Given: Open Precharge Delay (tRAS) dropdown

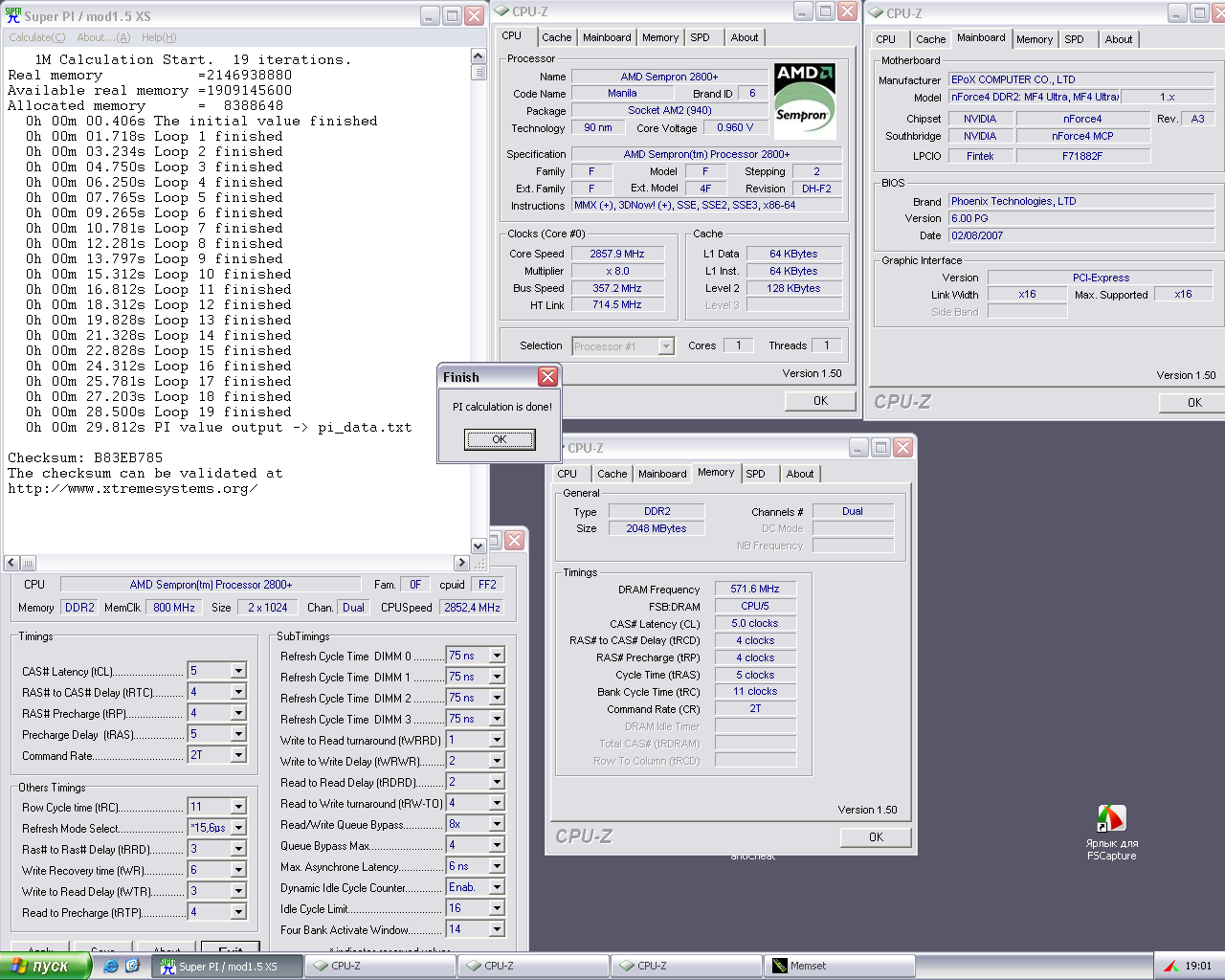Looking at the screenshot, I should pyautogui.click(x=238, y=734).
